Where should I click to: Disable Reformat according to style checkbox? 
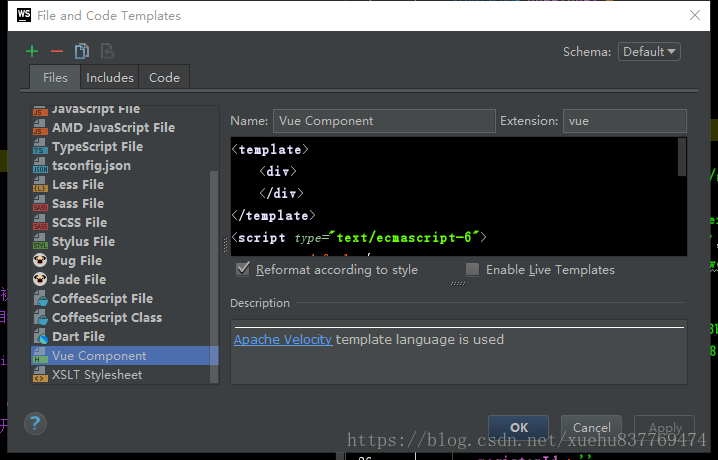pyautogui.click(x=242, y=270)
